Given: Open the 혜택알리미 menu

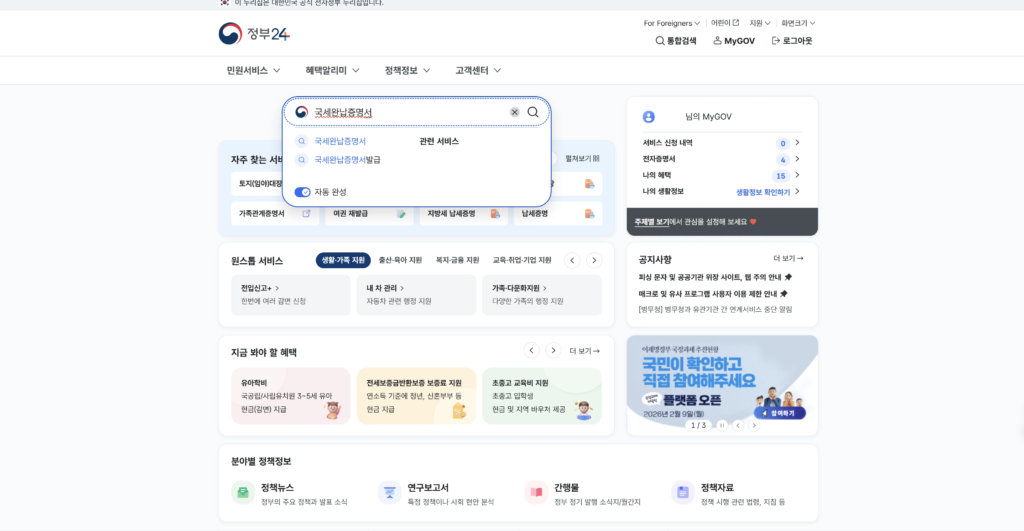Looking at the screenshot, I should point(332,71).
